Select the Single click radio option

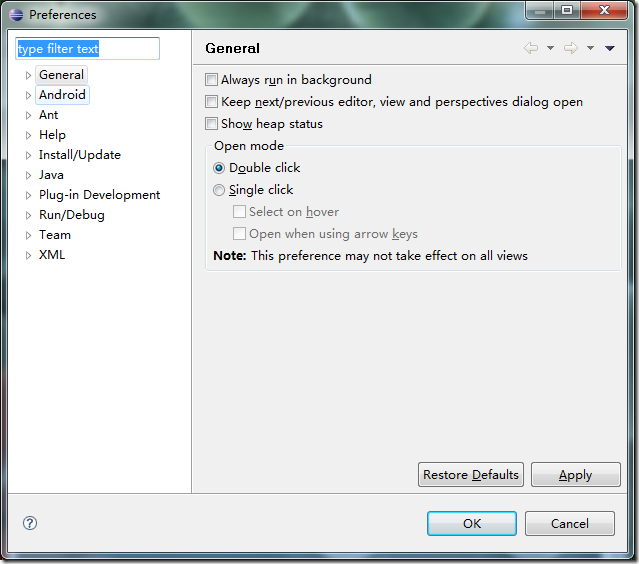219,190
